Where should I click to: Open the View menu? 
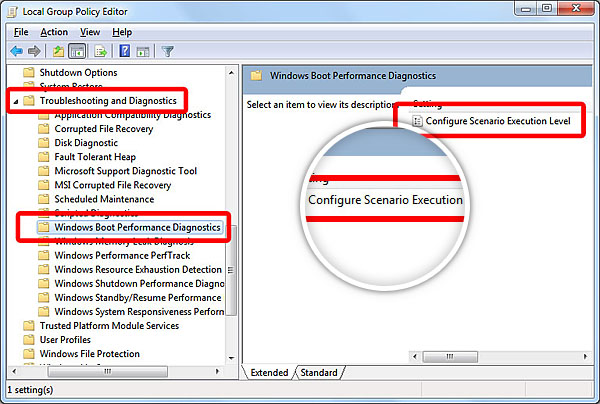[90, 32]
